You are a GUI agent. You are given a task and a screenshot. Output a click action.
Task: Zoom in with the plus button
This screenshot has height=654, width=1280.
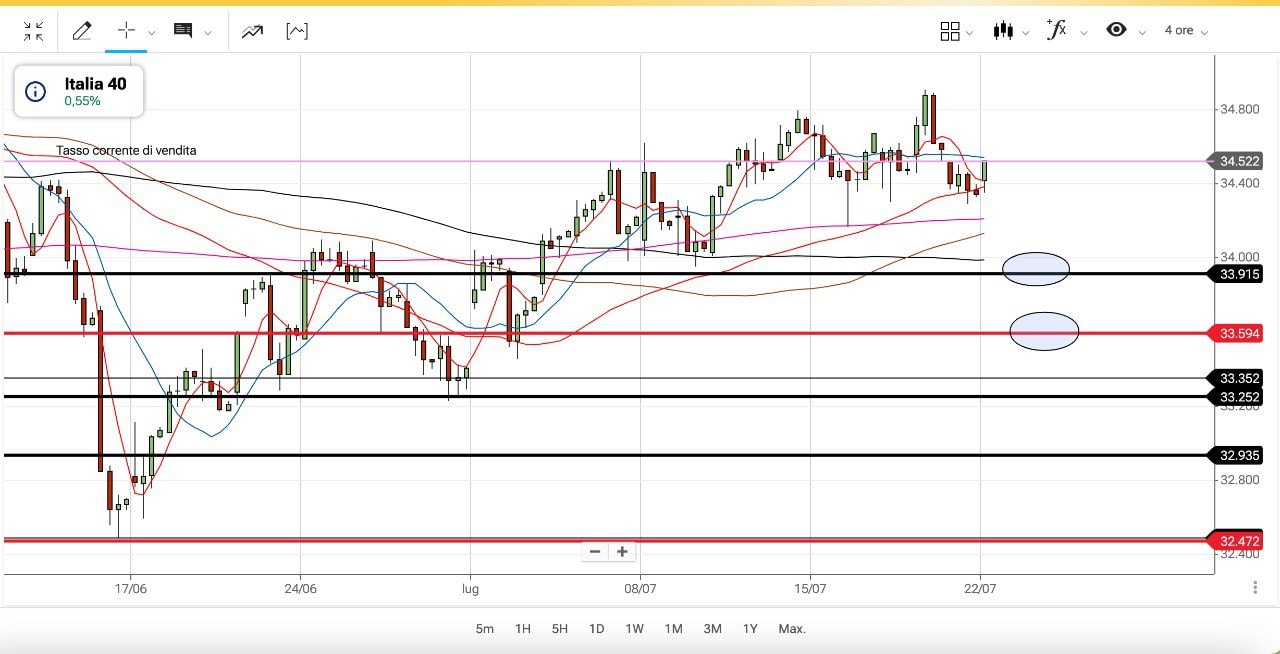coord(622,552)
